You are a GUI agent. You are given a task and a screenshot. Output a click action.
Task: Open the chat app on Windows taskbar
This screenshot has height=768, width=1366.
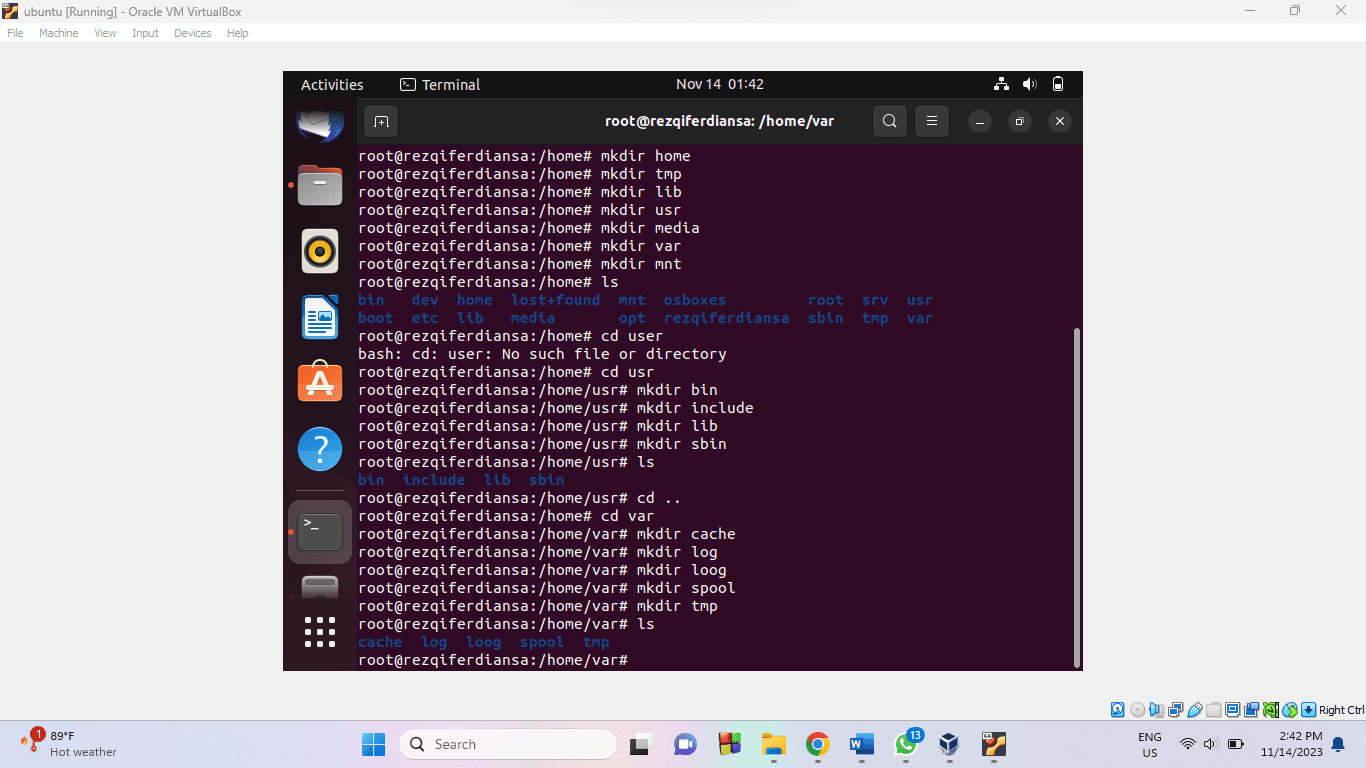coord(685,744)
